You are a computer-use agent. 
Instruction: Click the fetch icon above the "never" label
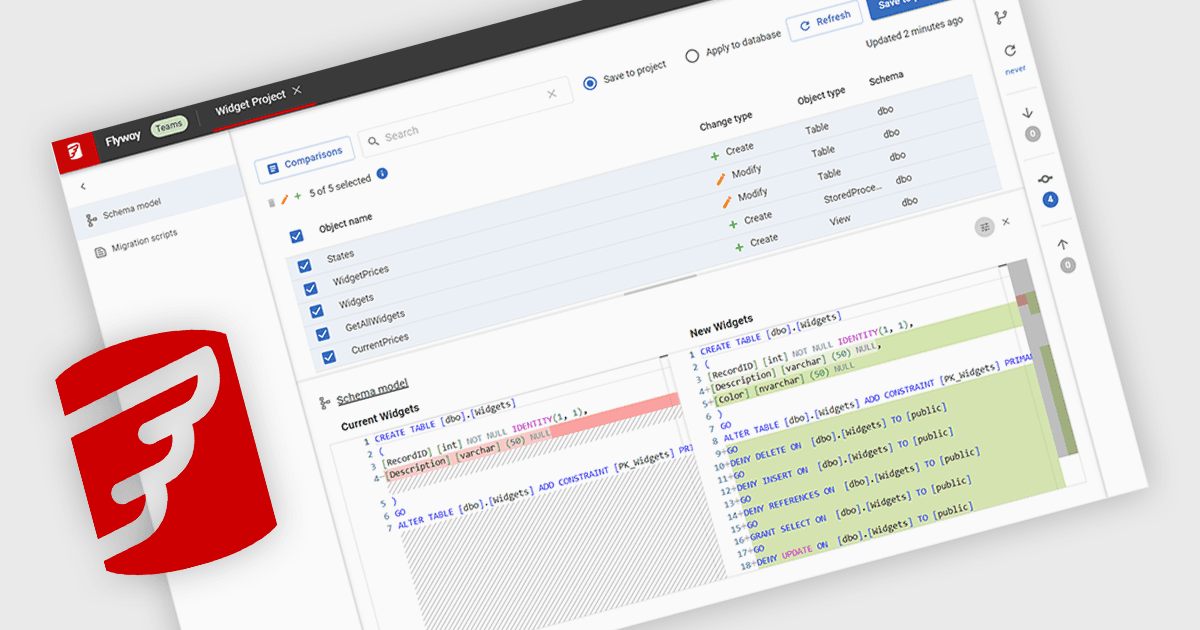(x=1010, y=51)
